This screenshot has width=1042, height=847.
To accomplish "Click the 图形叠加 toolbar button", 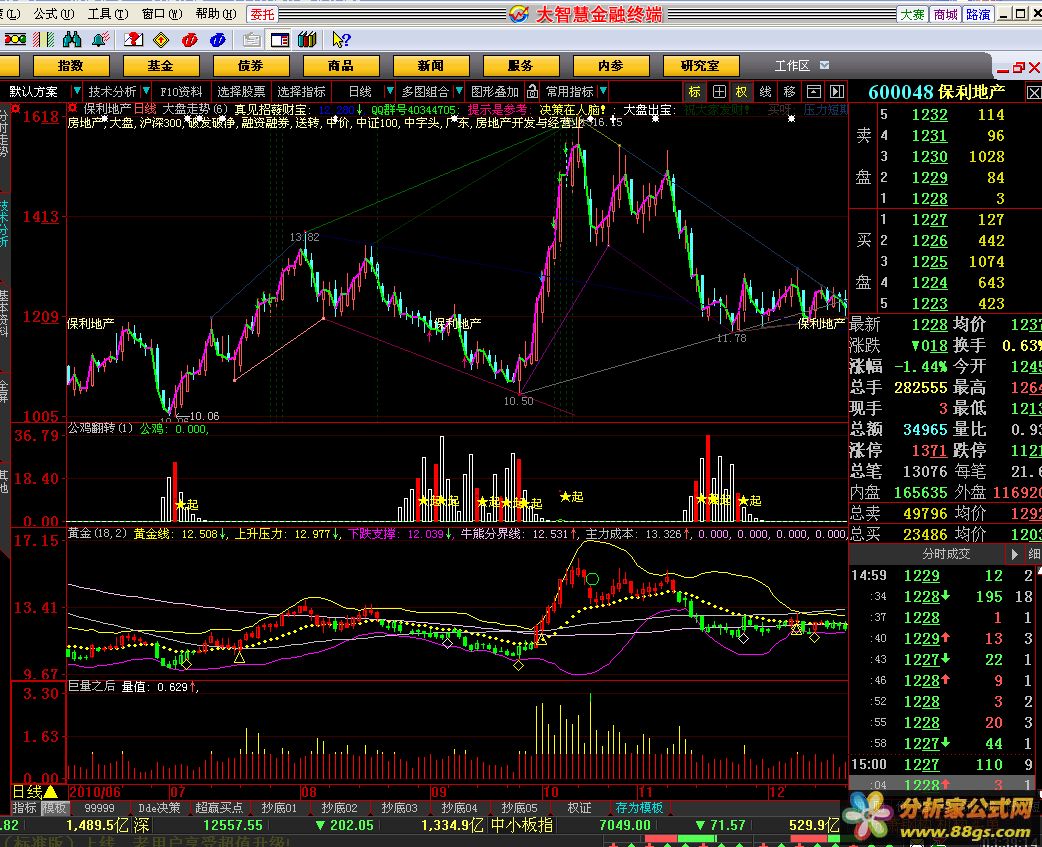I will pyautogui.click(x=494, y=91).
